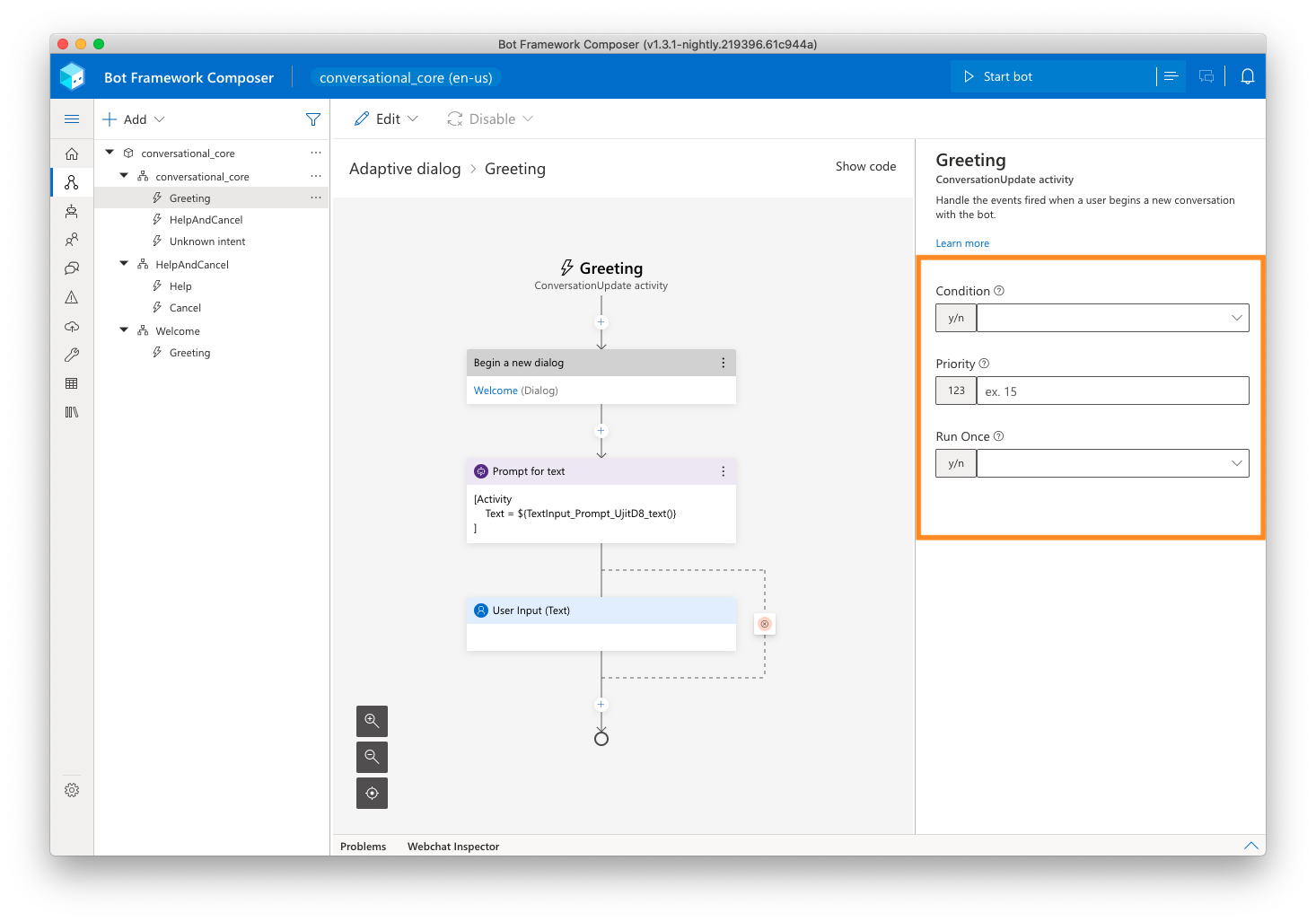The height and width of the screenshot is (922, 1316).
Task: Switch to the Problems tab
Action: pyautogui.click(x=364, y=847)
